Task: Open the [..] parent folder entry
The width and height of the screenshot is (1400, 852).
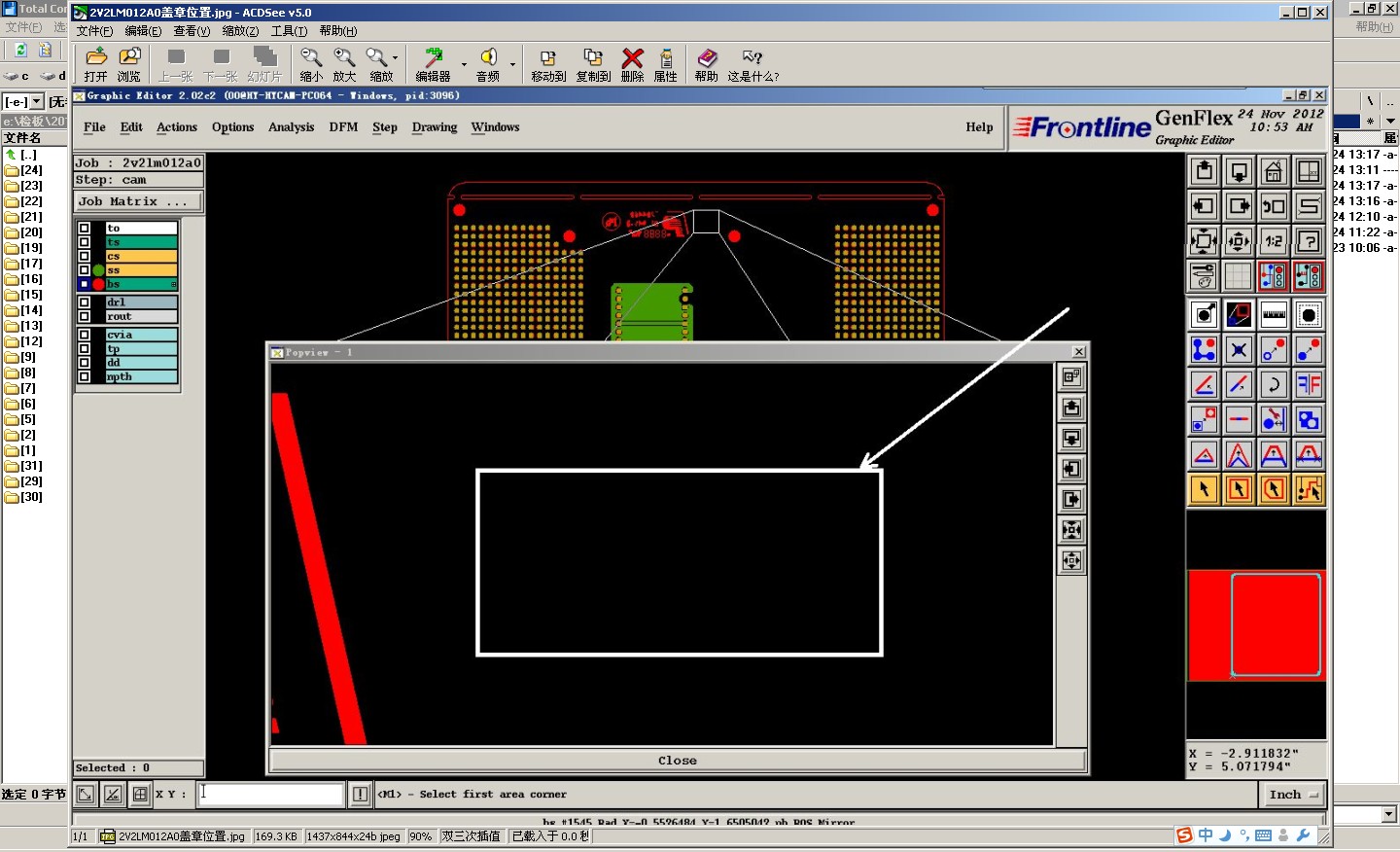Action: 21,155
